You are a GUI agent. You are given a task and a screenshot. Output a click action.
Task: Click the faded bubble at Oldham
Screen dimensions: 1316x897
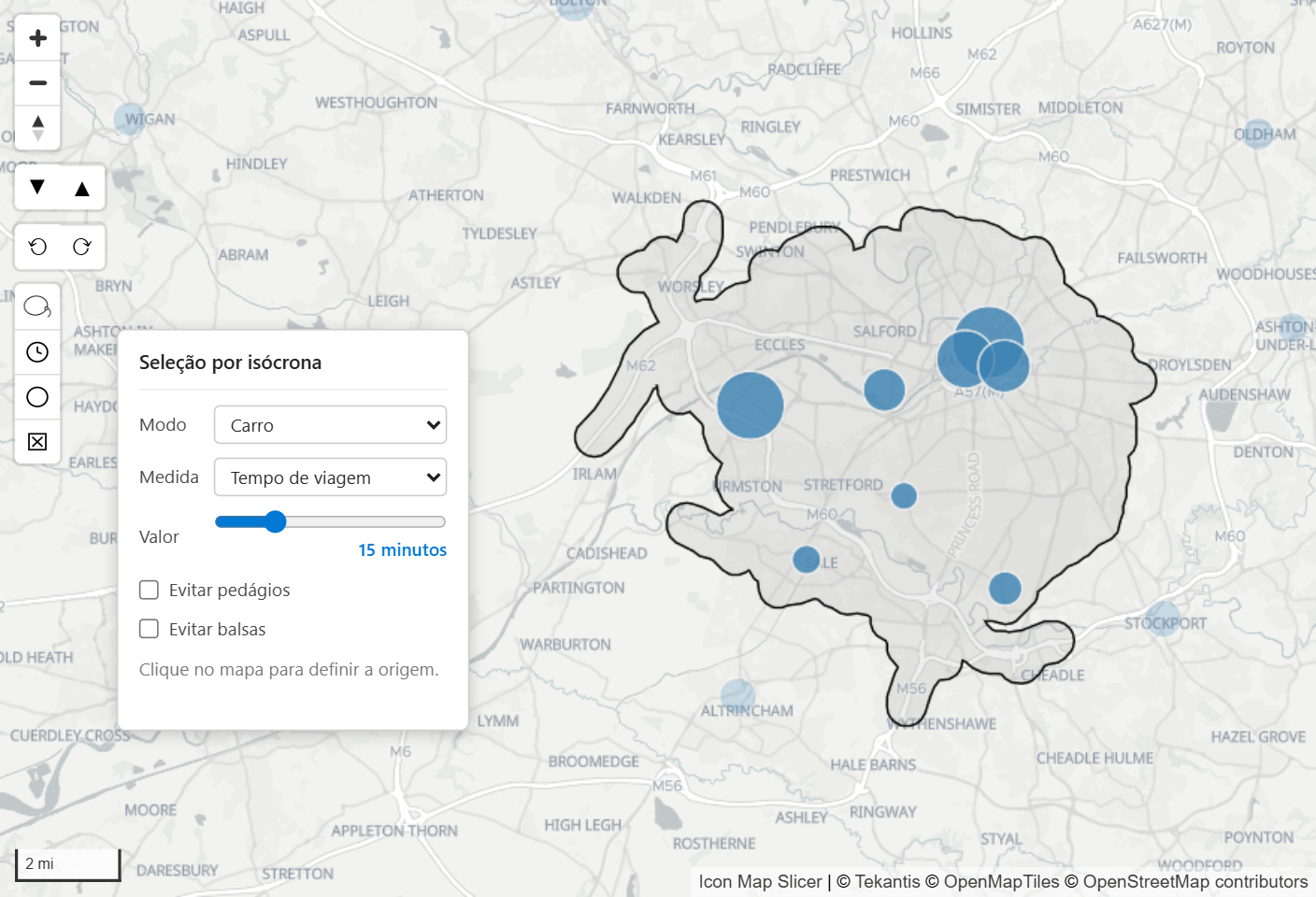(1258, 135)
